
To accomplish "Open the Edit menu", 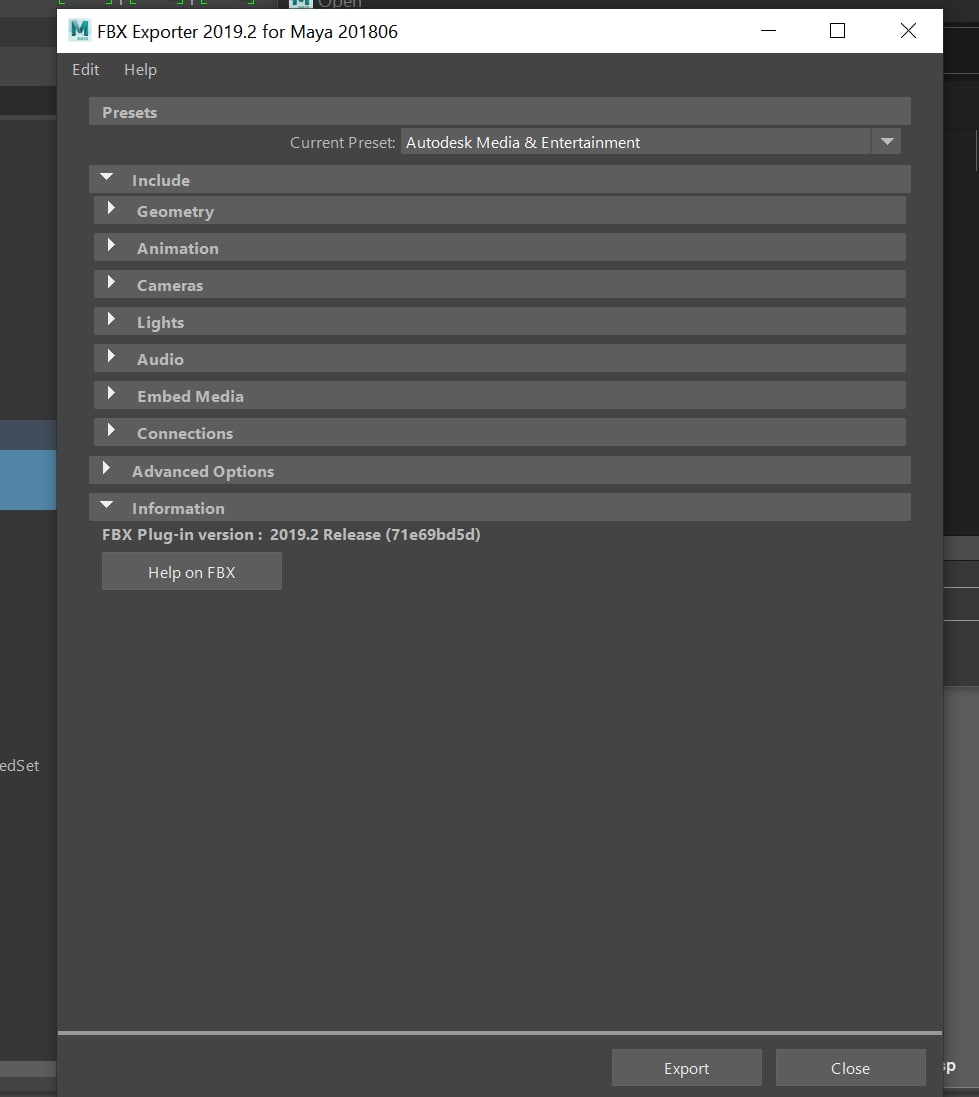I will pos(85,69).
